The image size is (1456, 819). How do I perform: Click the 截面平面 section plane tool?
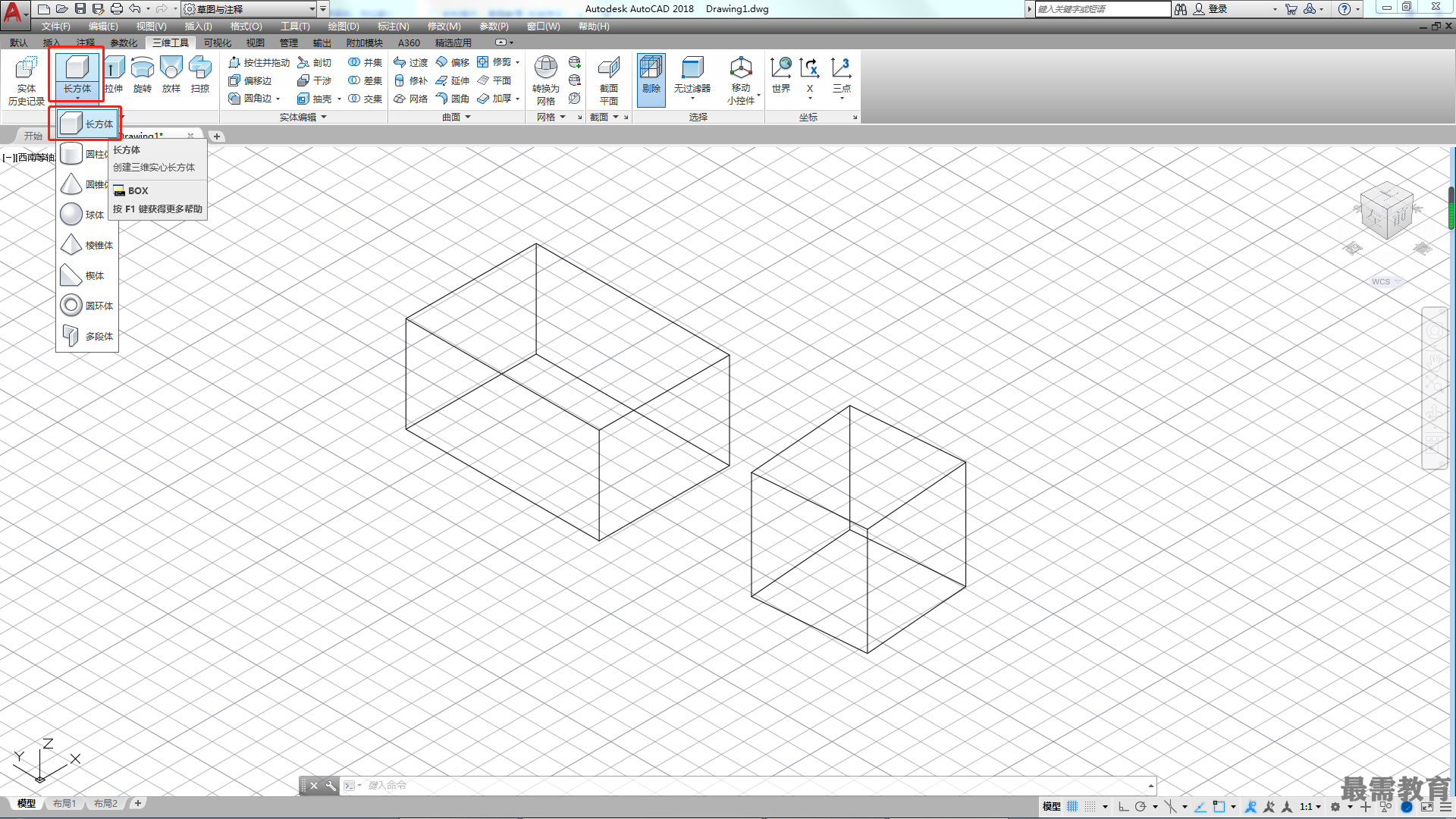(x=608, y=80)
